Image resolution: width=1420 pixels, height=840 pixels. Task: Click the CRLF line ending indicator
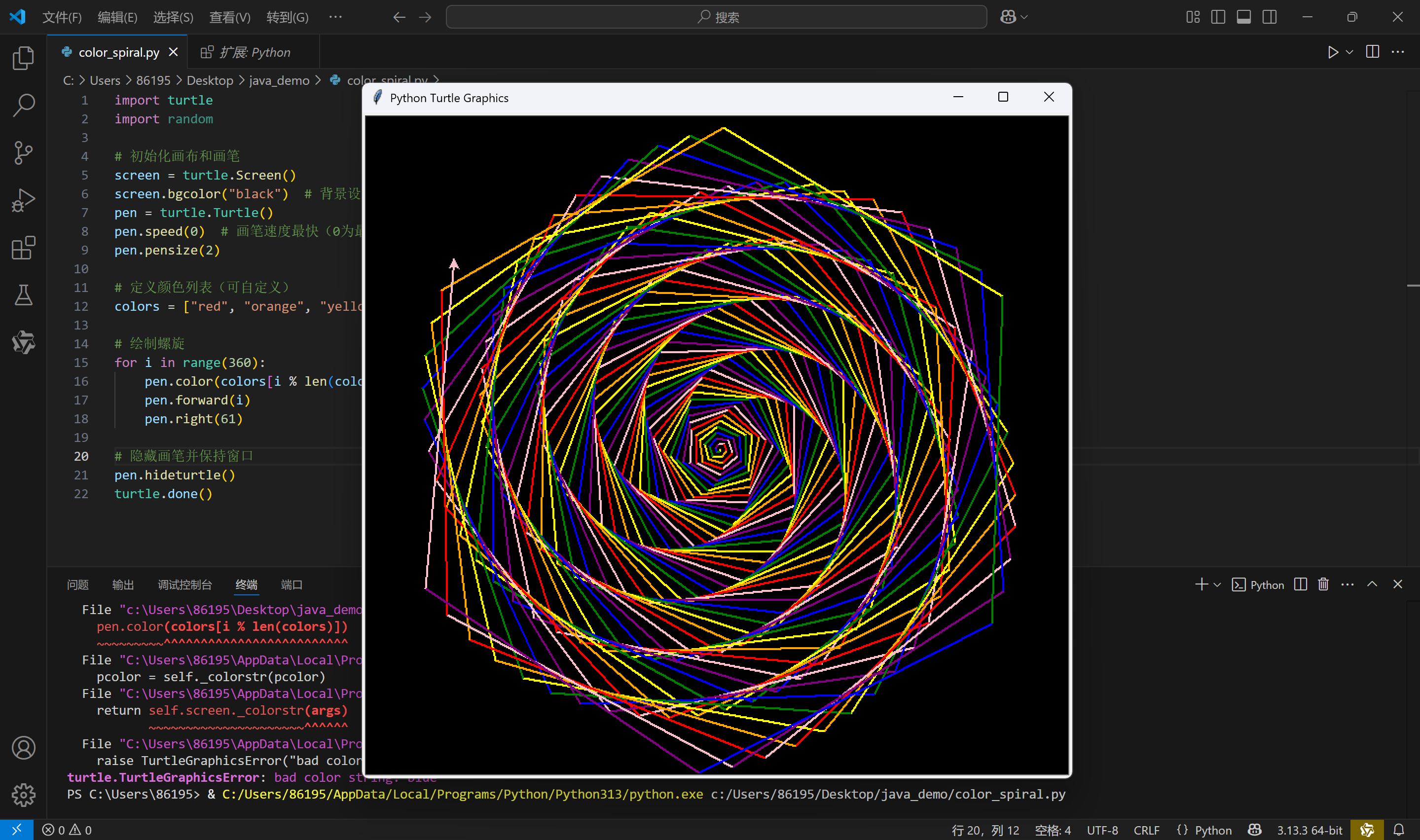1146,830
